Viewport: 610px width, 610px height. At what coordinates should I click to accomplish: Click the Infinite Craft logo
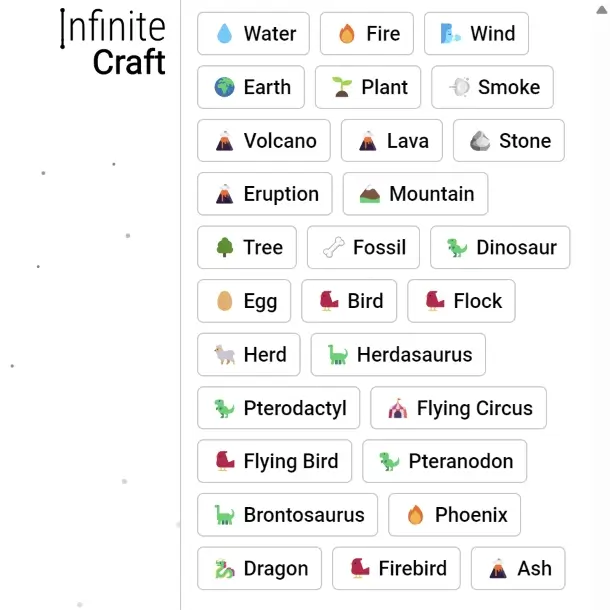pyautogui.click(x=113, y=41)
